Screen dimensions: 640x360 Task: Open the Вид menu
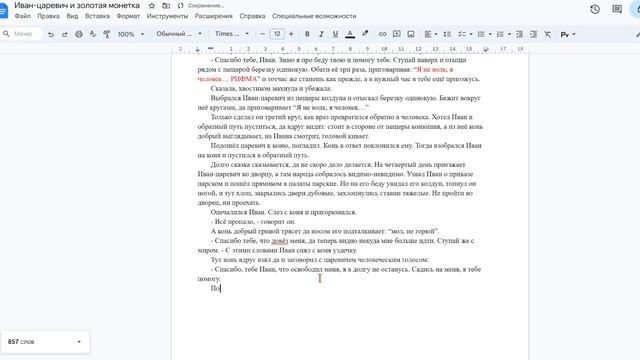(72, 16)
